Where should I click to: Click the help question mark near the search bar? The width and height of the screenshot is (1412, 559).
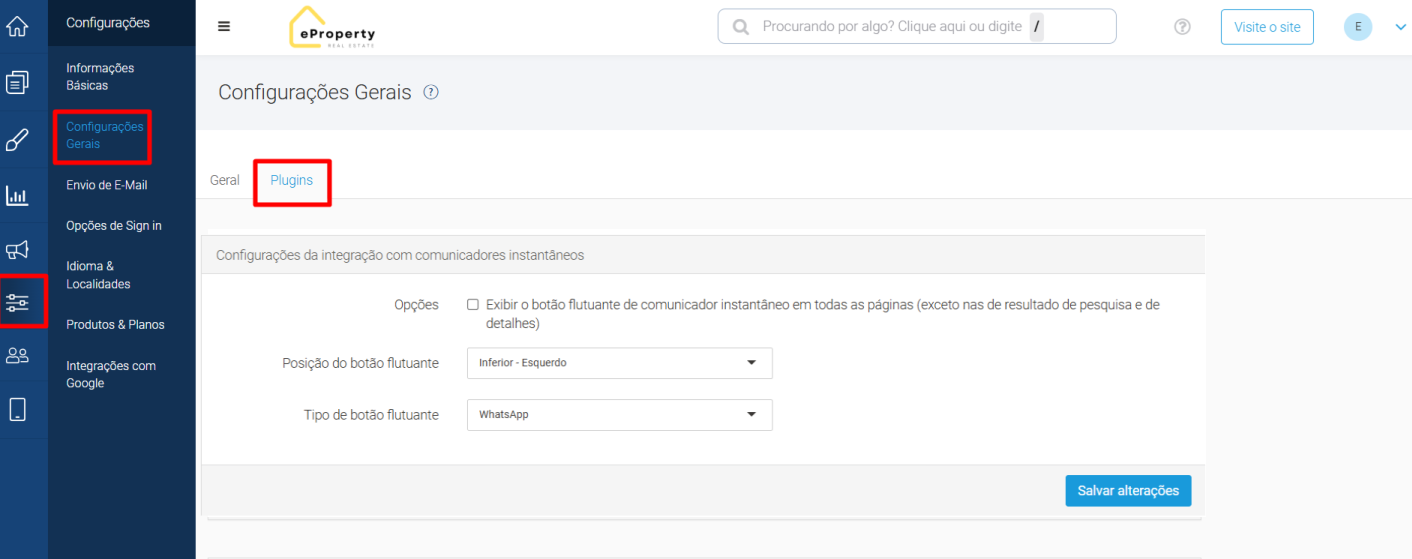pos(1182,27)
